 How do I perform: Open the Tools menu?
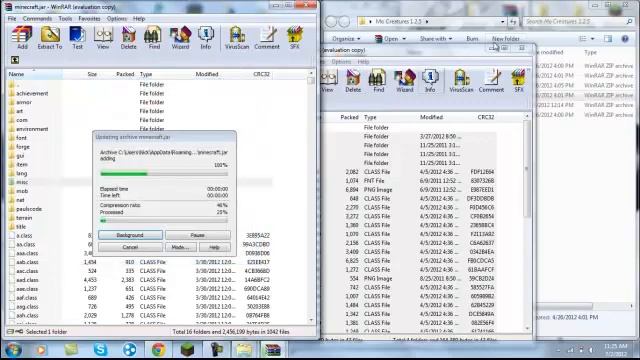[65, 18]
